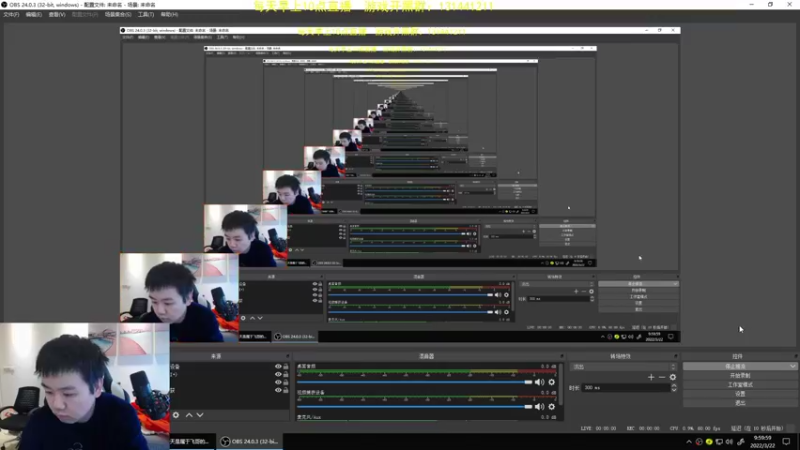
Task: Move selected source down with the down arrow
Action: [x=200, y=415]
